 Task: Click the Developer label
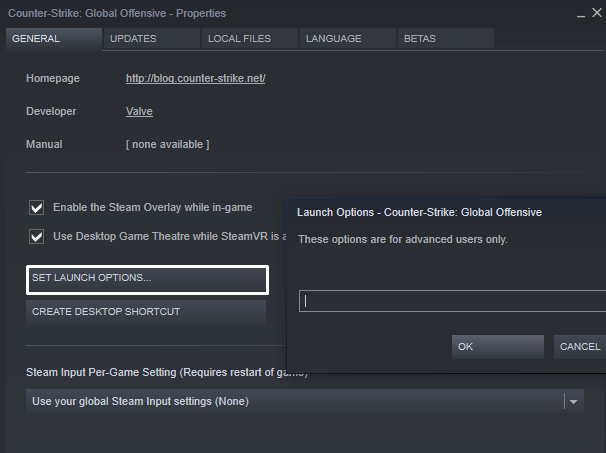pyautogui.click(x=51, y=111)
